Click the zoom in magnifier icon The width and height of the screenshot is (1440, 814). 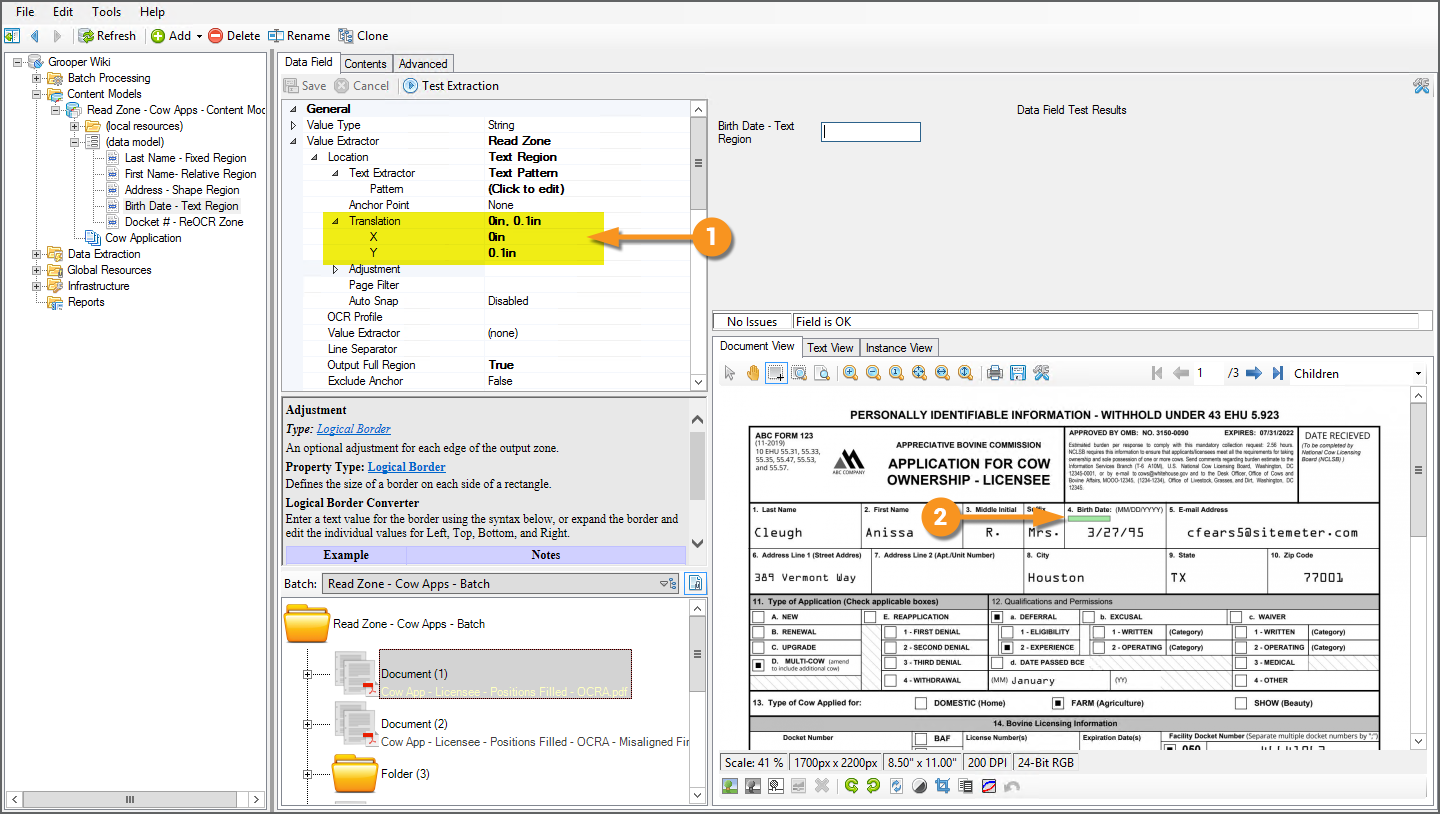tap(850, 373)
